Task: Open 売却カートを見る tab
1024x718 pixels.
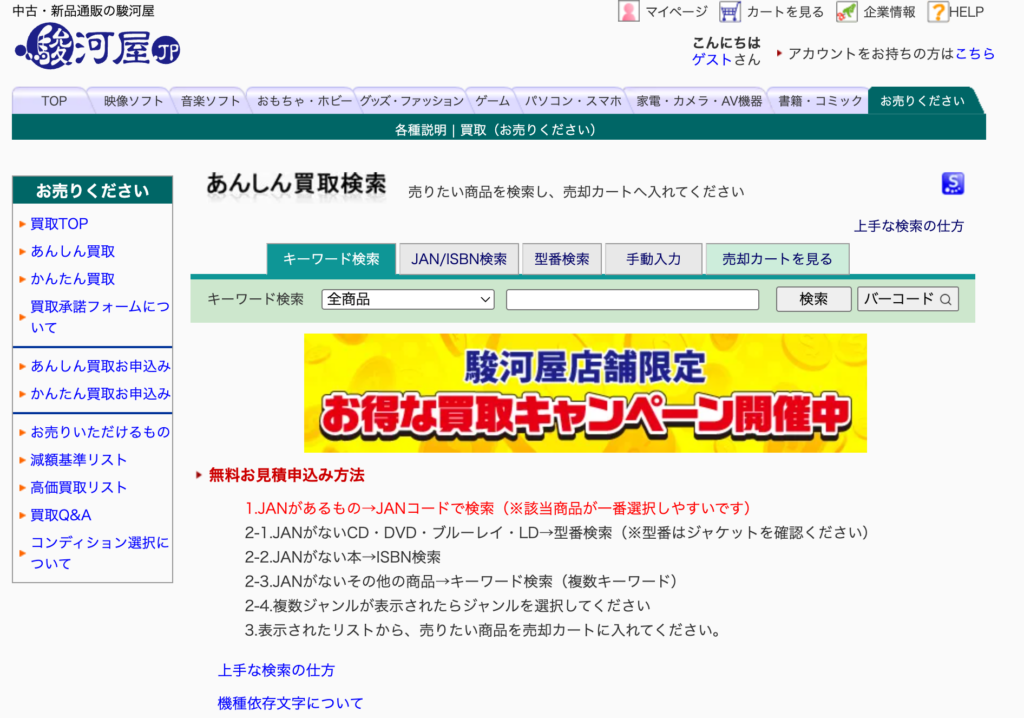Action: [777, 259]
